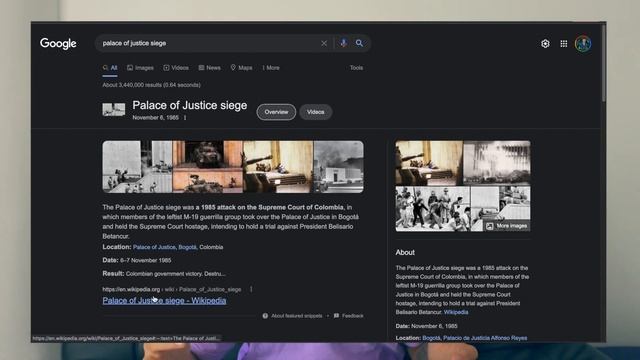Switch to the Videos tab
The width and height of the screenshot is (640, 360).
tap(176, 68)
